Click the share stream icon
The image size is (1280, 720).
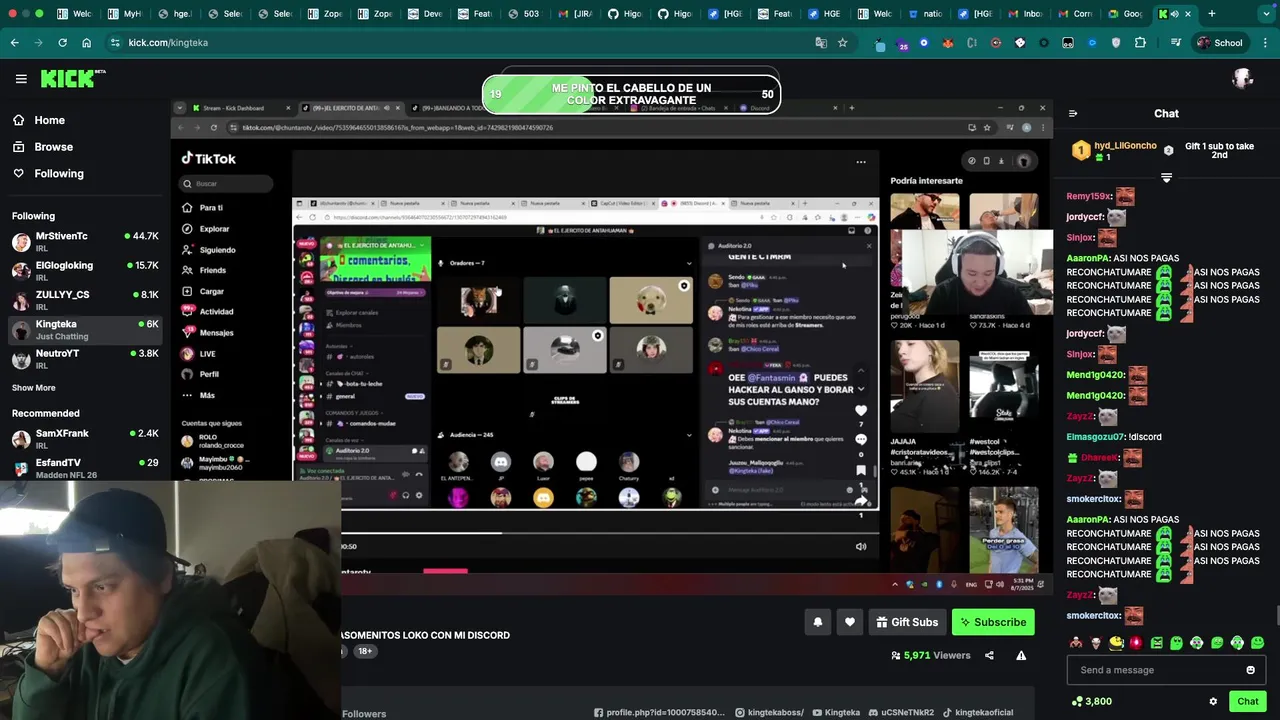[x=989, y=656]
